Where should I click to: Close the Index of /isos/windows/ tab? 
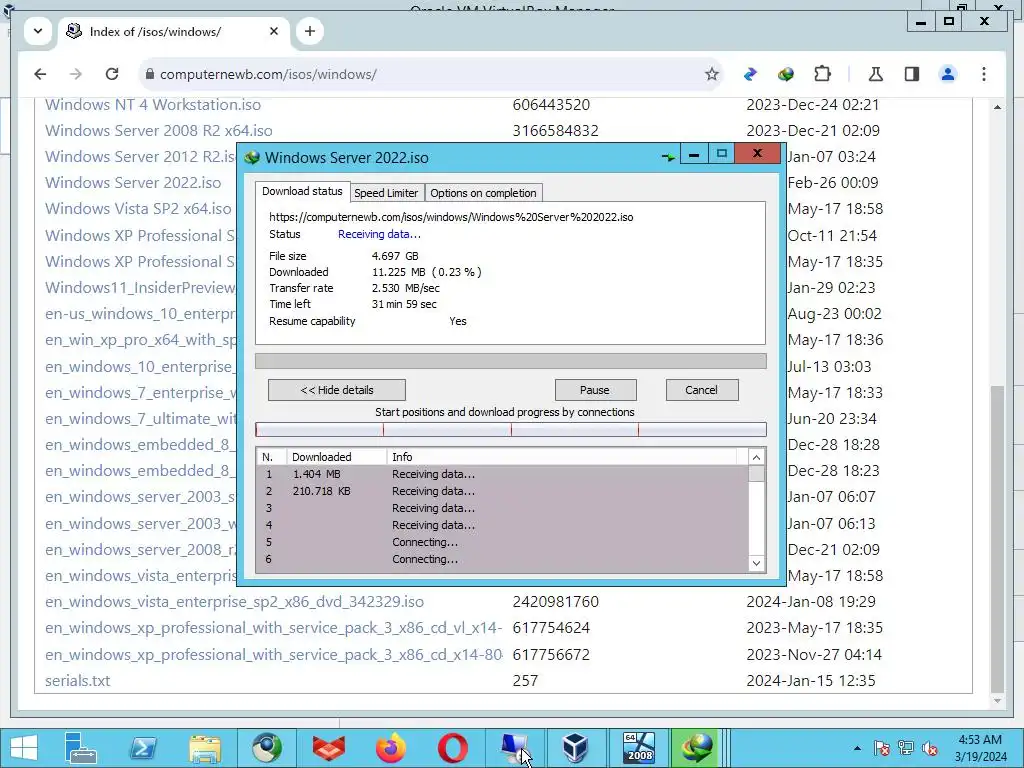pyautogui.click(x=274, y=31)
